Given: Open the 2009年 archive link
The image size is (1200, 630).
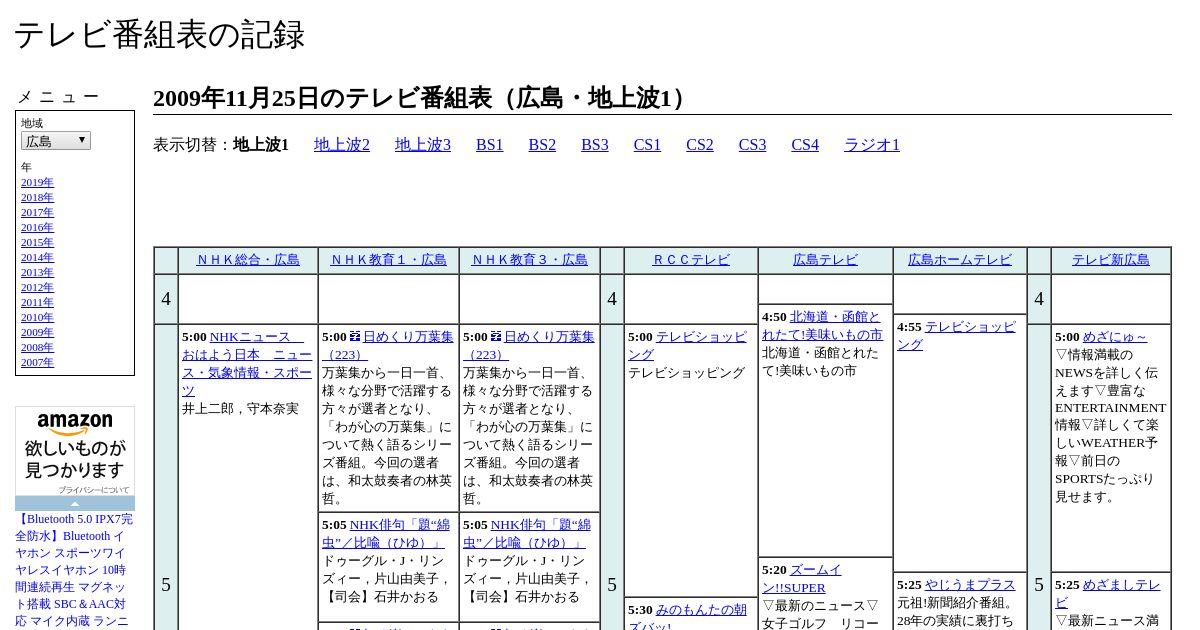Looking at the screenshot, I should [37, 332].
